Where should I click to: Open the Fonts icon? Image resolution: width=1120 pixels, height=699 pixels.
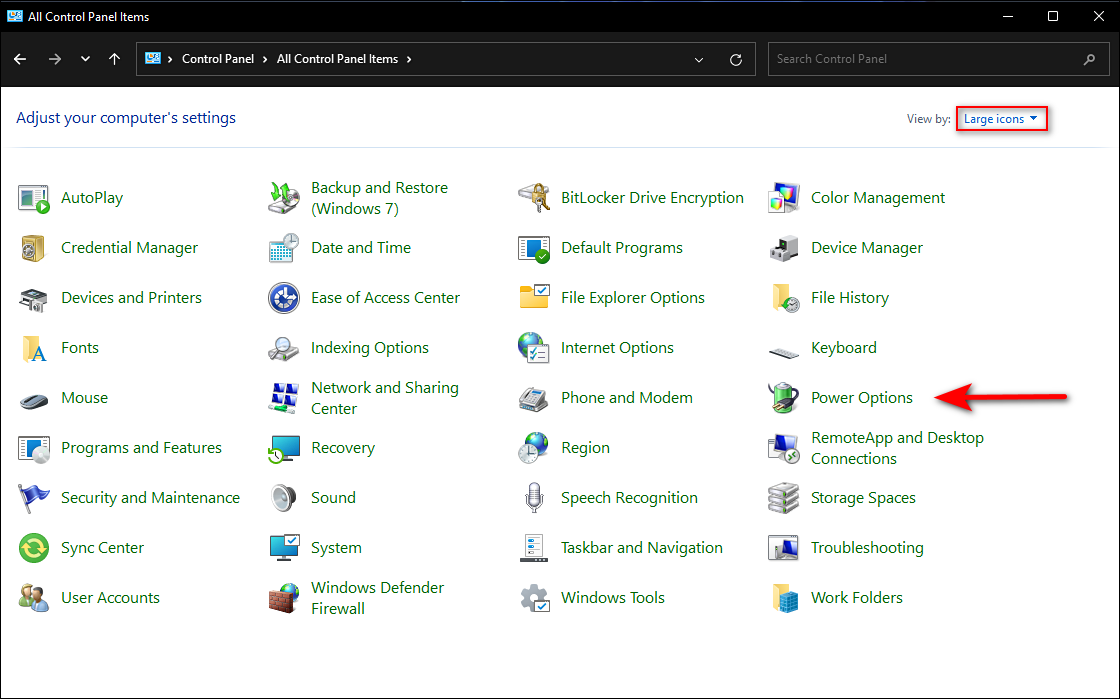click(x=34, y=348)
